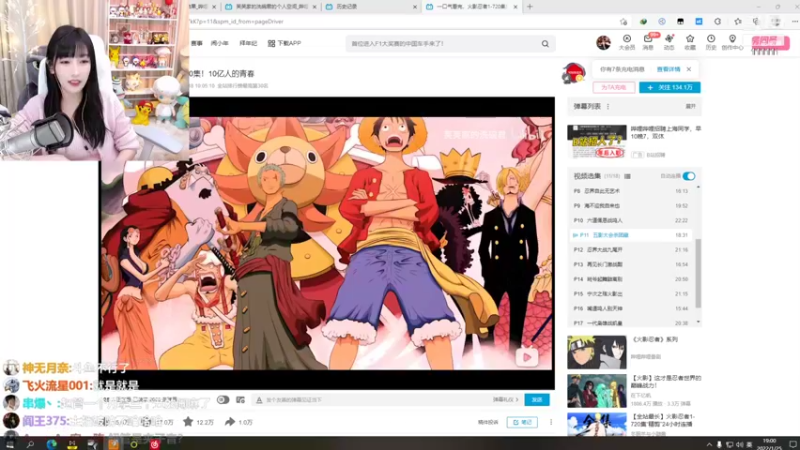This screenshot has width=800, height=450.
Task: Click the blue 发送 send button
Action: pos(537,399)
